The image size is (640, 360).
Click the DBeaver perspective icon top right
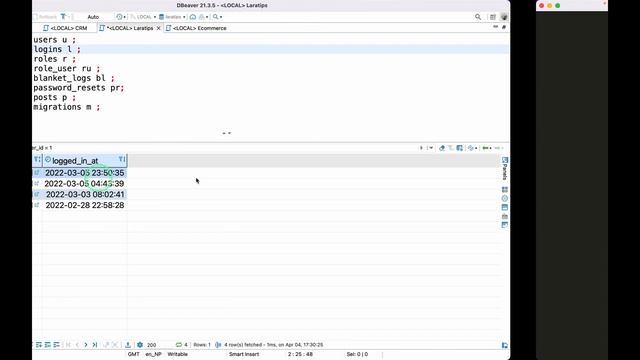[504, 17]
